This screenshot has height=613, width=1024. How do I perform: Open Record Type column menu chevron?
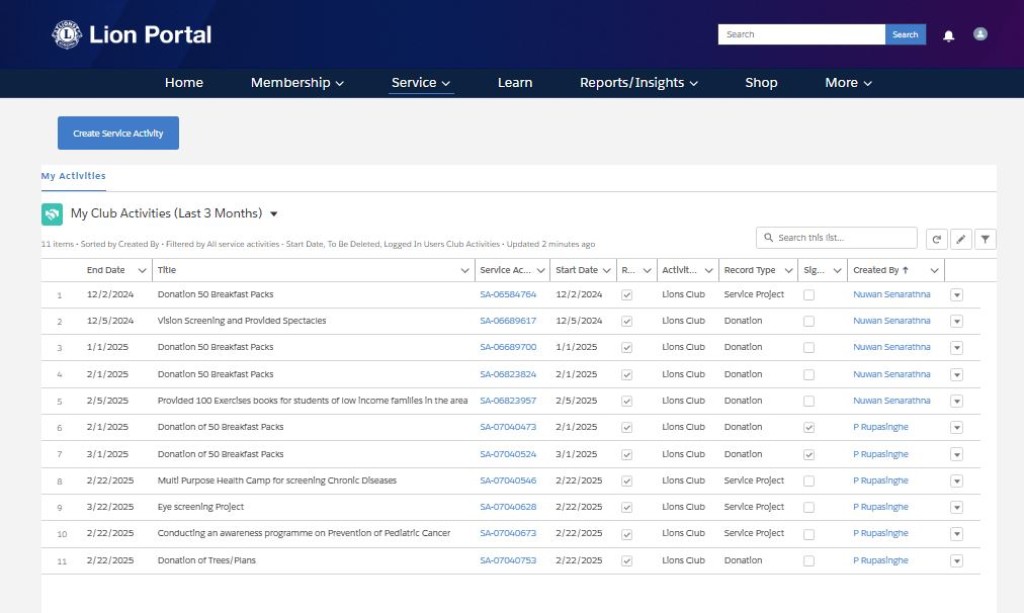[788, 270]
